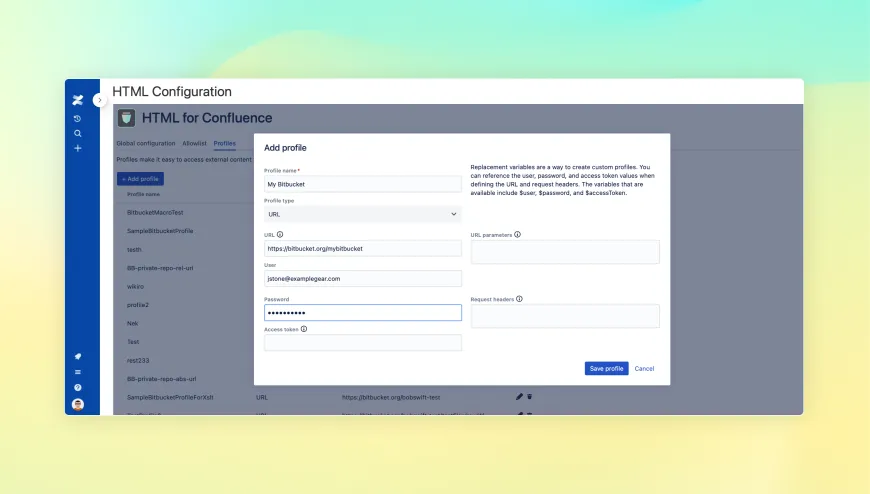Open notifications icon in the lower sidebar
The width and height of the screenshot is (870, 494).
pyautogui.click(x=78, y=357)
